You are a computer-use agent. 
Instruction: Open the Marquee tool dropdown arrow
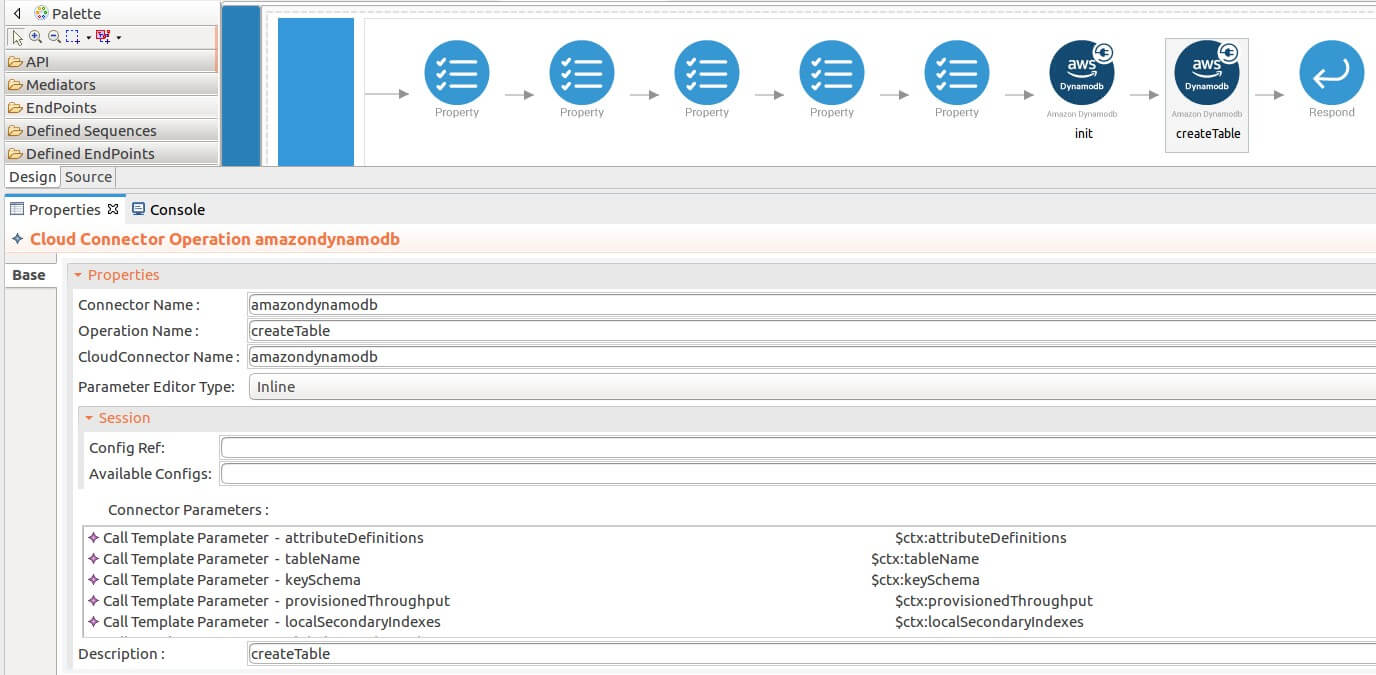pyautogui.click(x=89, y=37)
